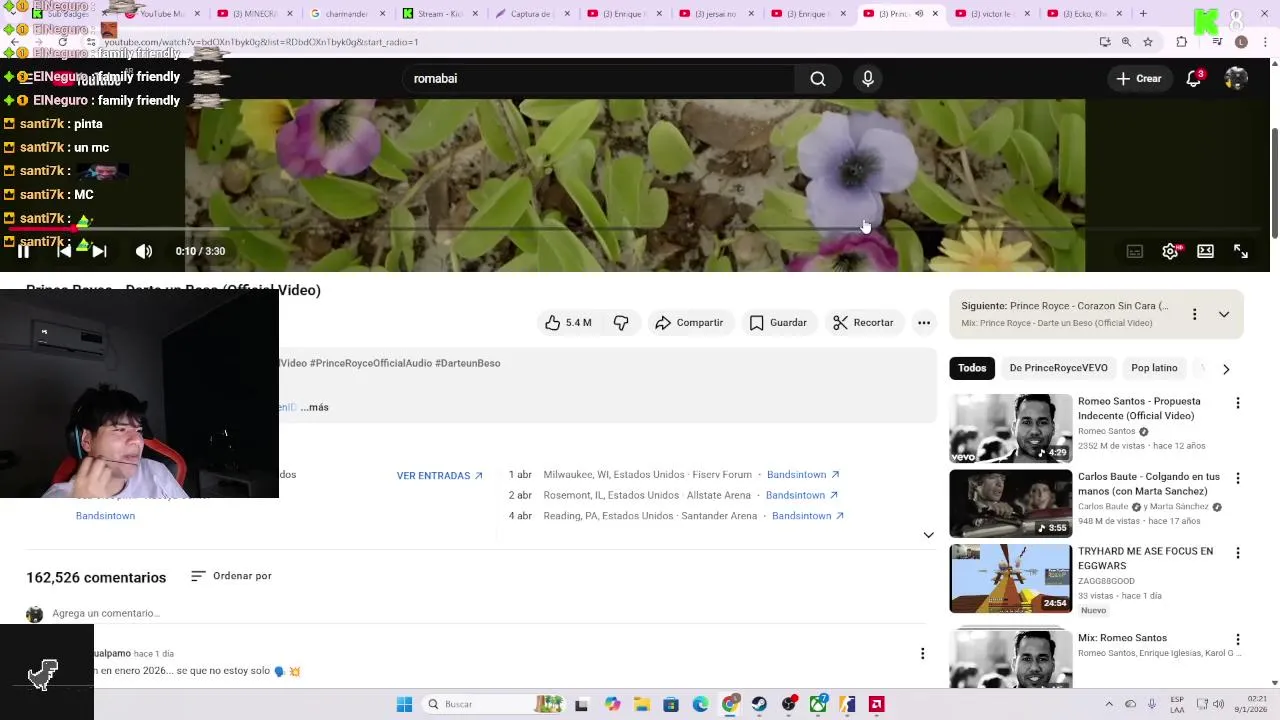
Task: Click the taskbar Buscar search box
Action: coord(494,704)
